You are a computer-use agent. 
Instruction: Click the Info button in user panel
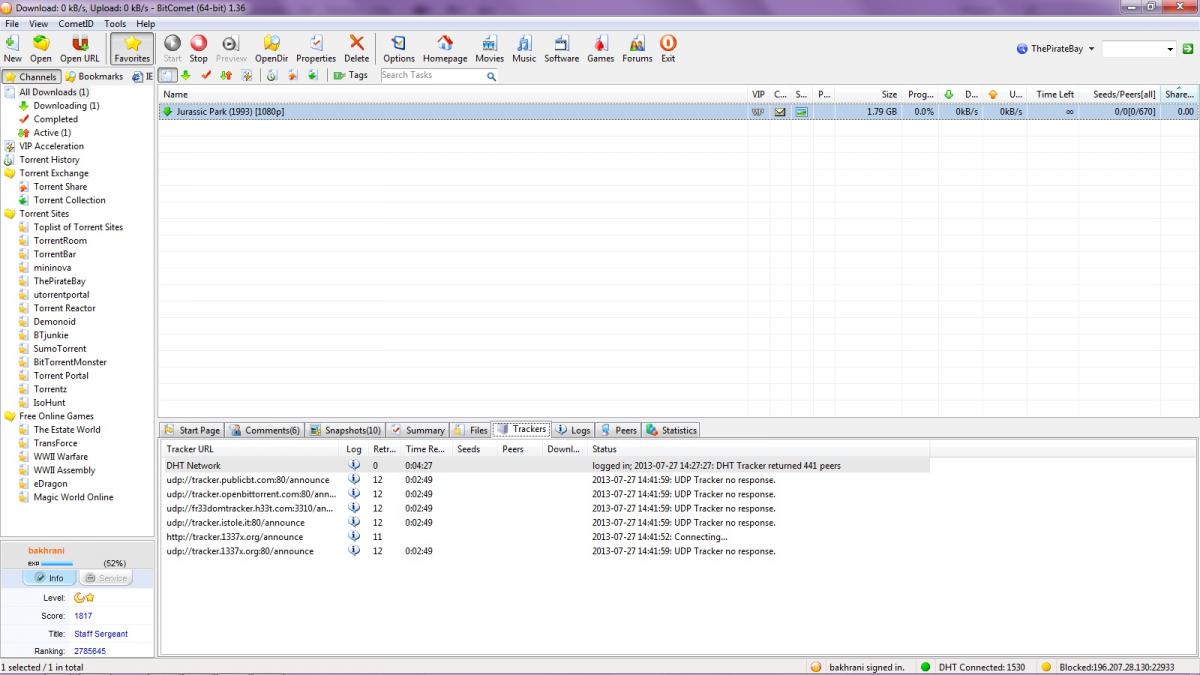click(x=49, y=578)
